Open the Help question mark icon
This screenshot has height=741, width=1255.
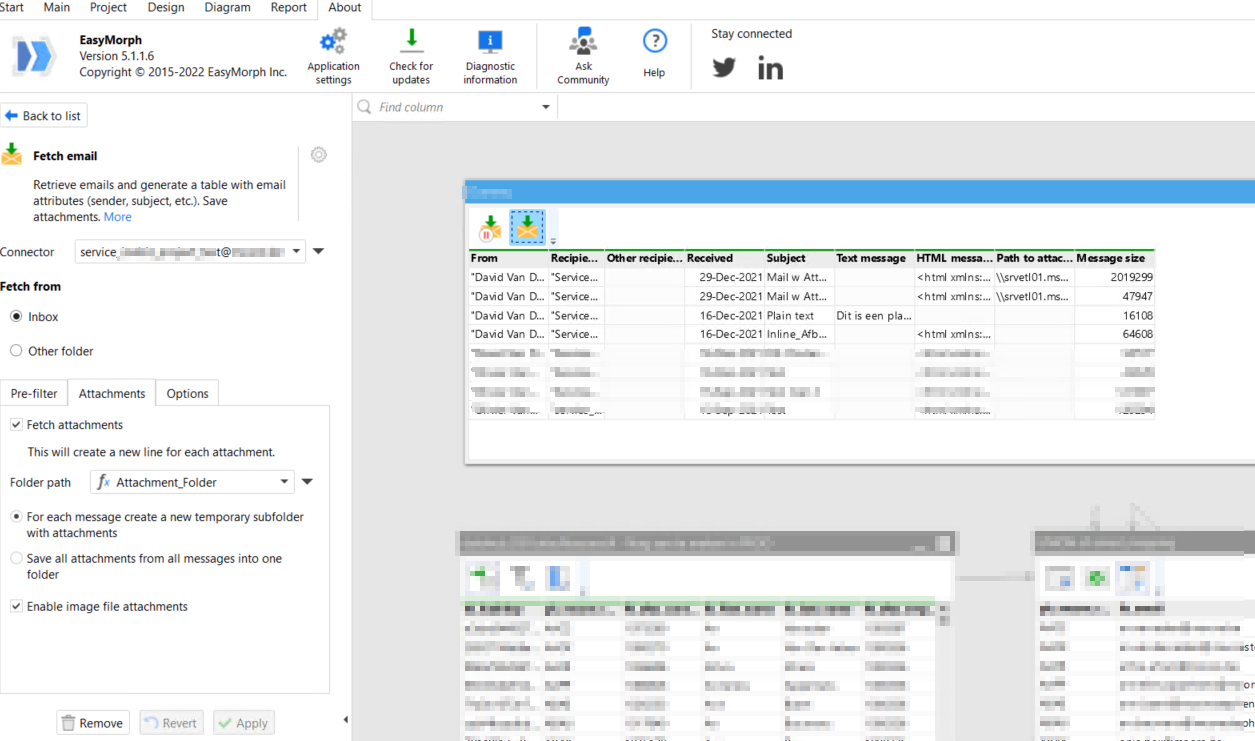point(654,42)
